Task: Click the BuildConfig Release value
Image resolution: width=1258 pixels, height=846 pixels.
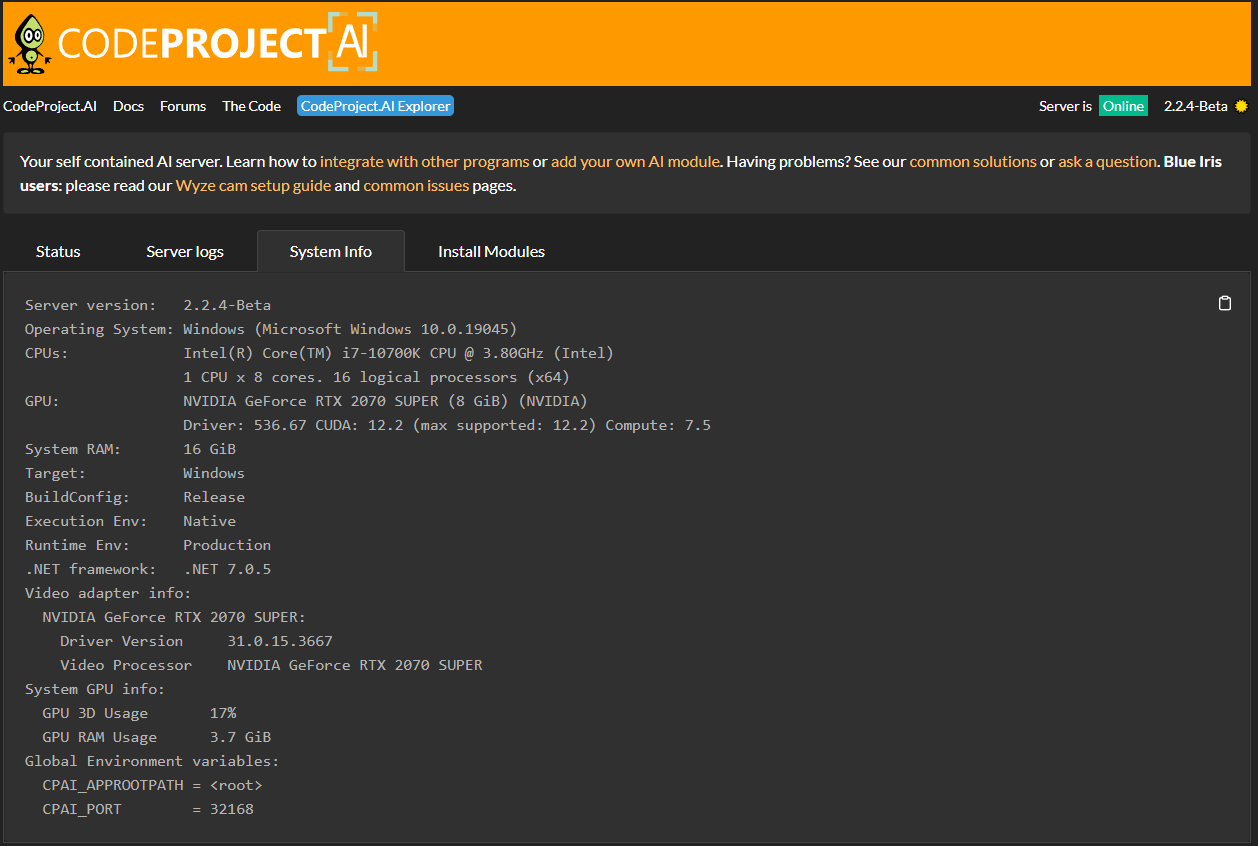Action: tap(214, 497)
